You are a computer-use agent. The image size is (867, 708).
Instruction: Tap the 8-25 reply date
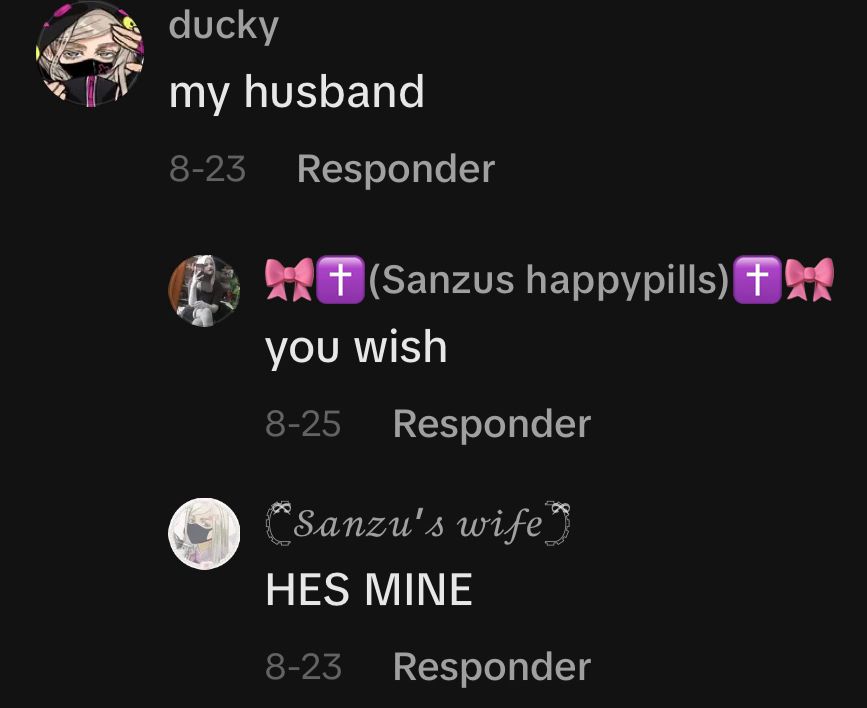coord(303,424)
